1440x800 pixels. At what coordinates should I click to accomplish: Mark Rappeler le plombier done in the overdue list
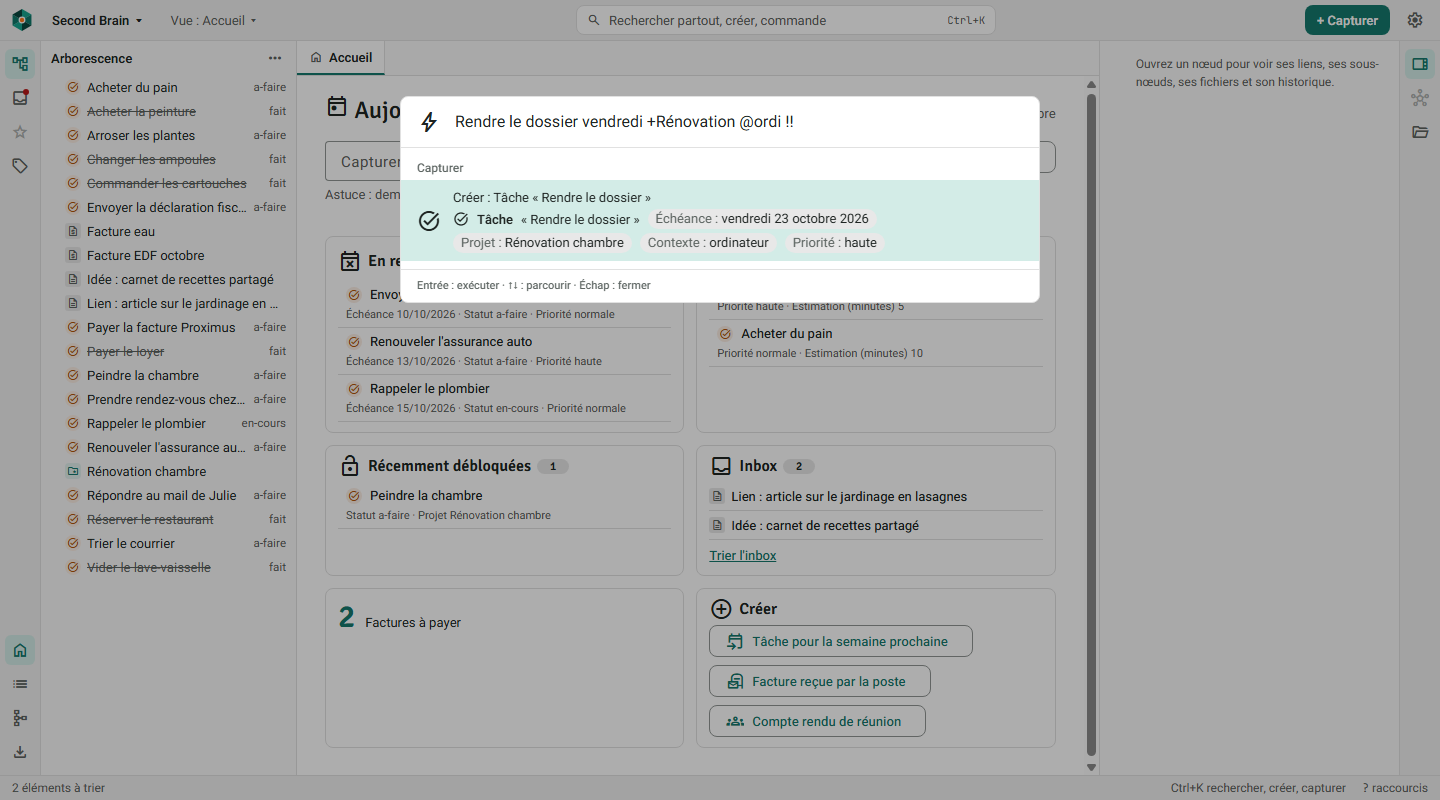[353, 388]
